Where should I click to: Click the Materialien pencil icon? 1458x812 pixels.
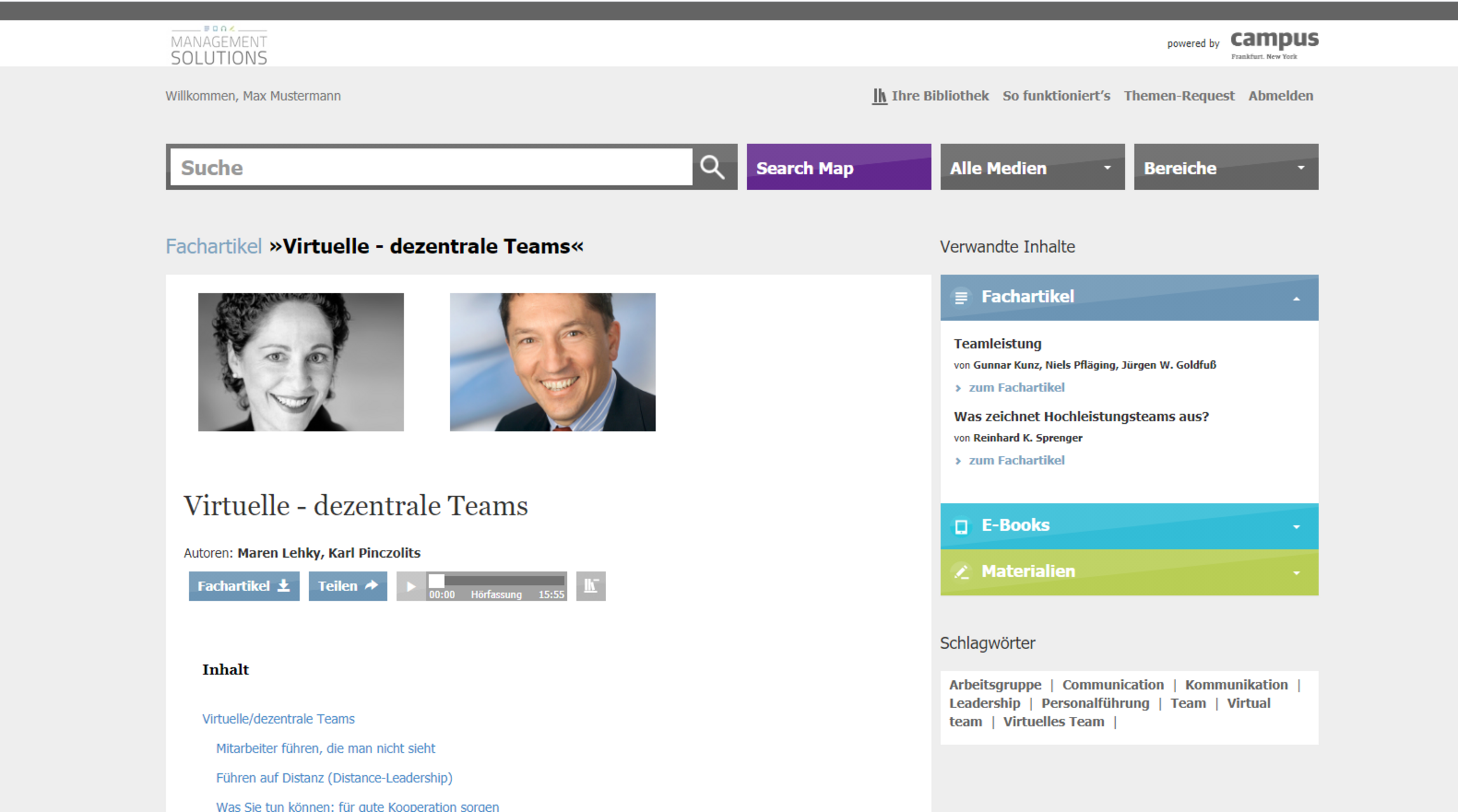coord(962,572)
